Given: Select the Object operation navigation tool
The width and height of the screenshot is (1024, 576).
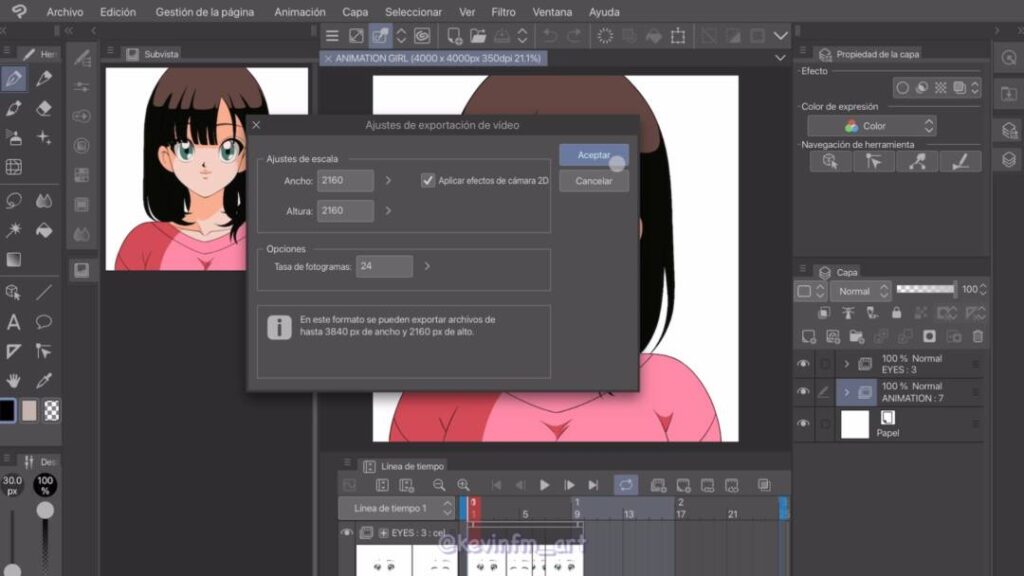Looking at the screenshot, I should click(x=830, y=161).
